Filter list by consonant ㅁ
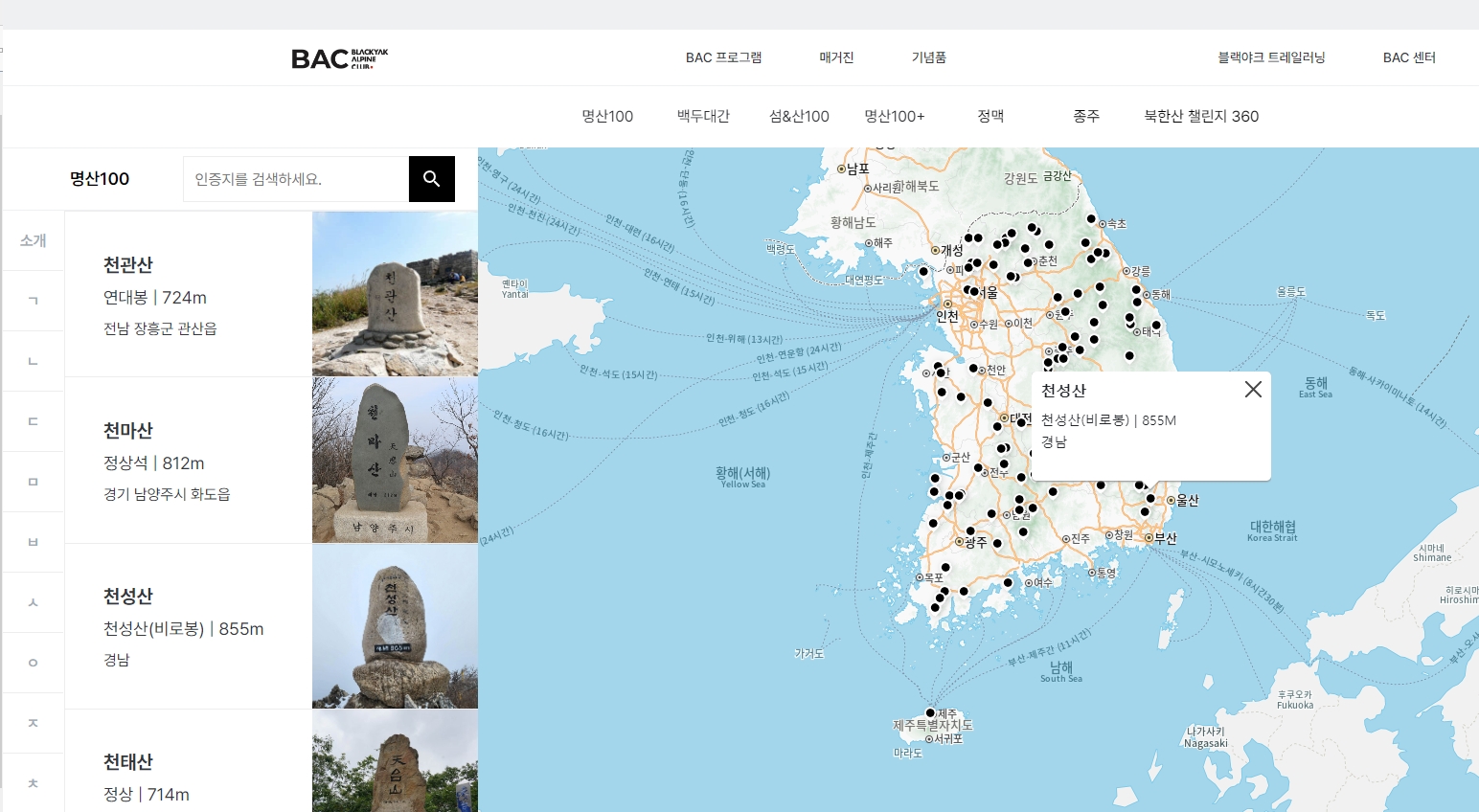 [x=34, y=482]
